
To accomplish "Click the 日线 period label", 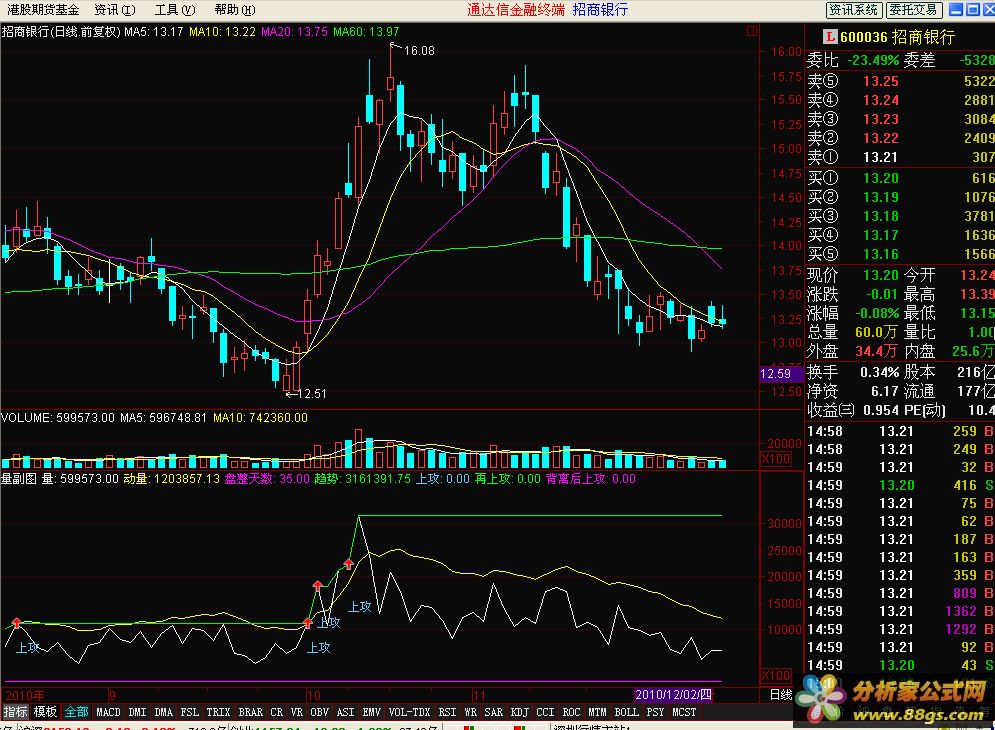I will (x=781, y=695).
